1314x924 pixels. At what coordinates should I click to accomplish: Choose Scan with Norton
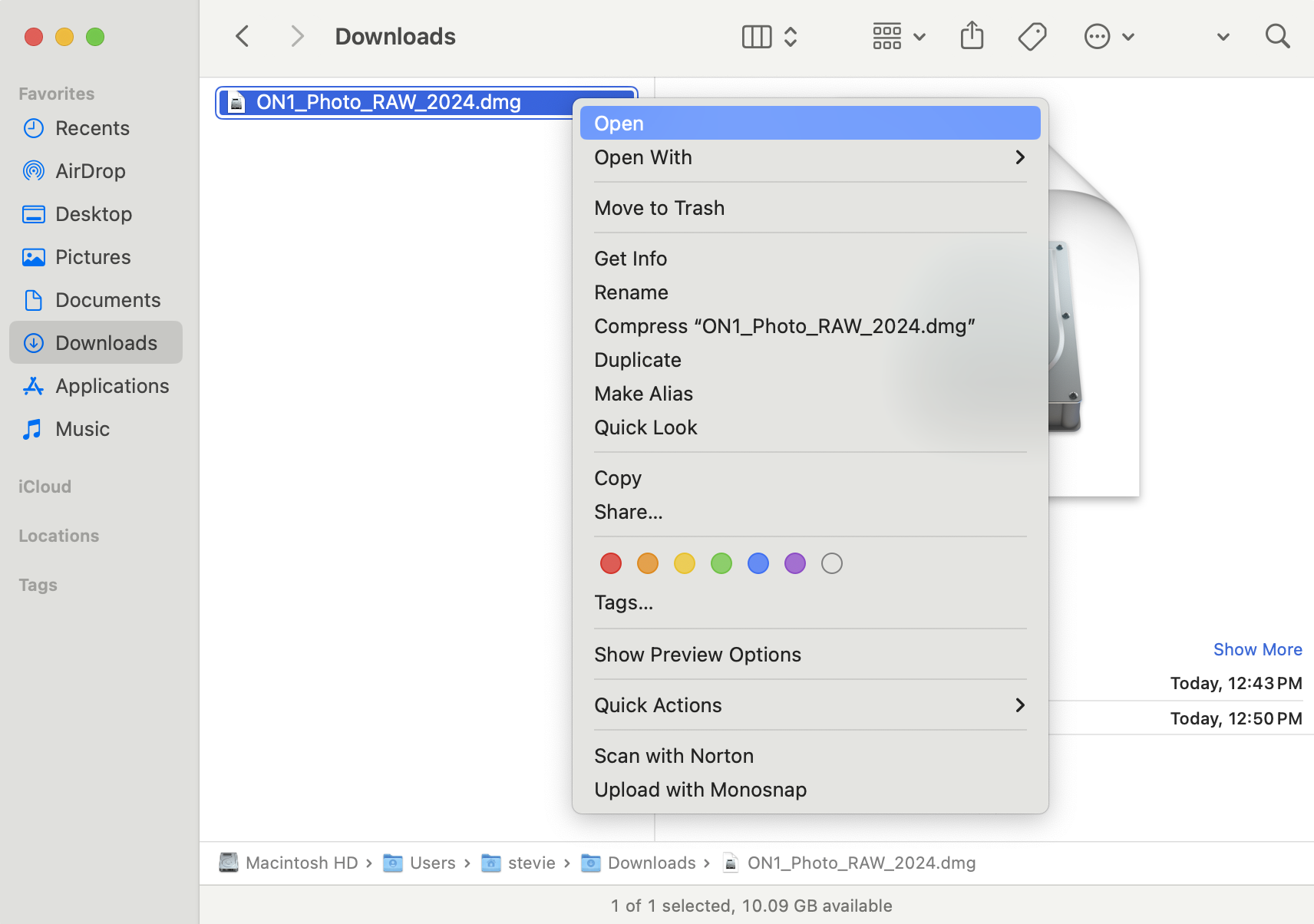coord(811,756)
